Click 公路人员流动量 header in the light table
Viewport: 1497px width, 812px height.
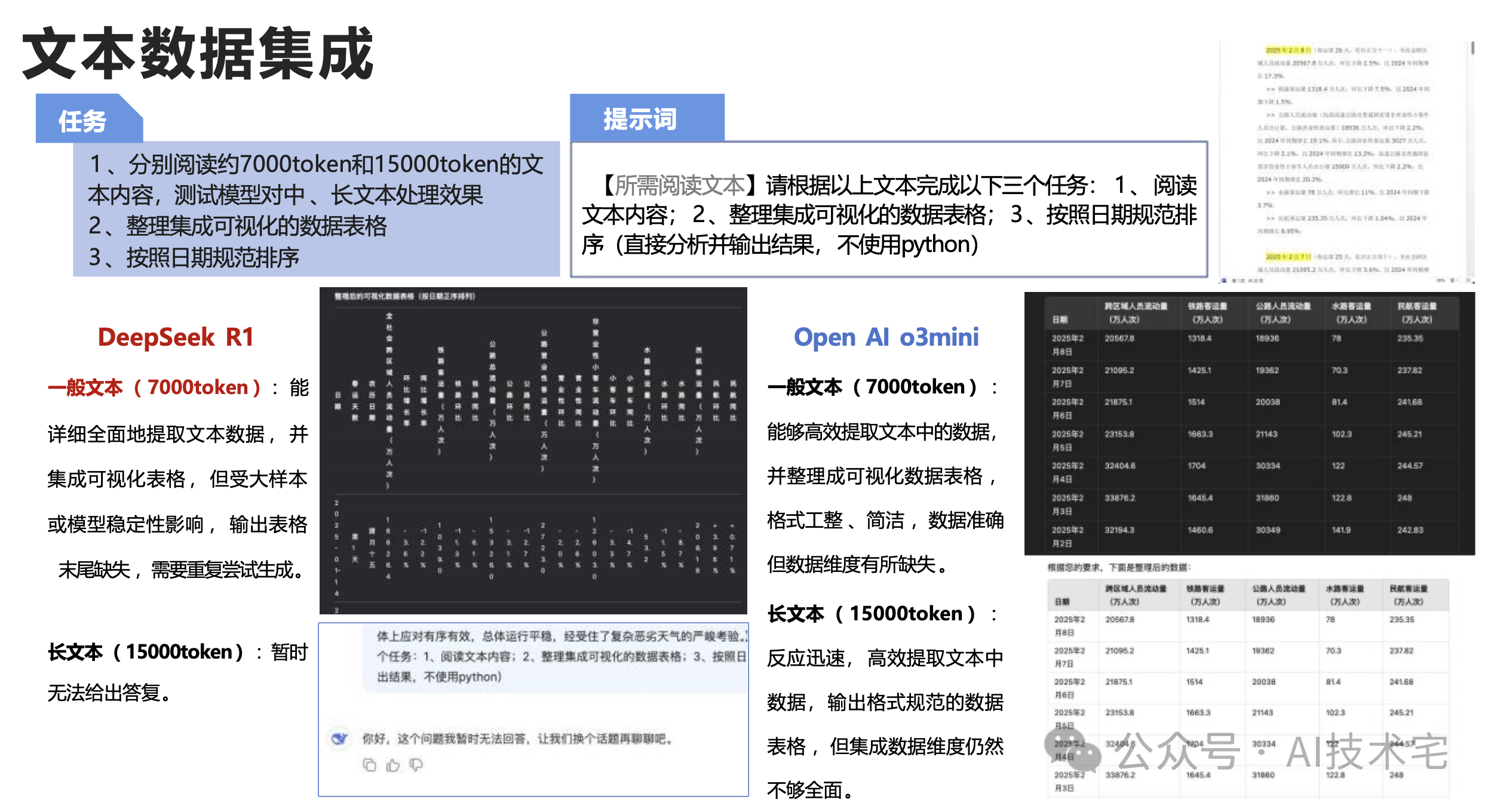pyautogui.click(x=1278, y=595)
